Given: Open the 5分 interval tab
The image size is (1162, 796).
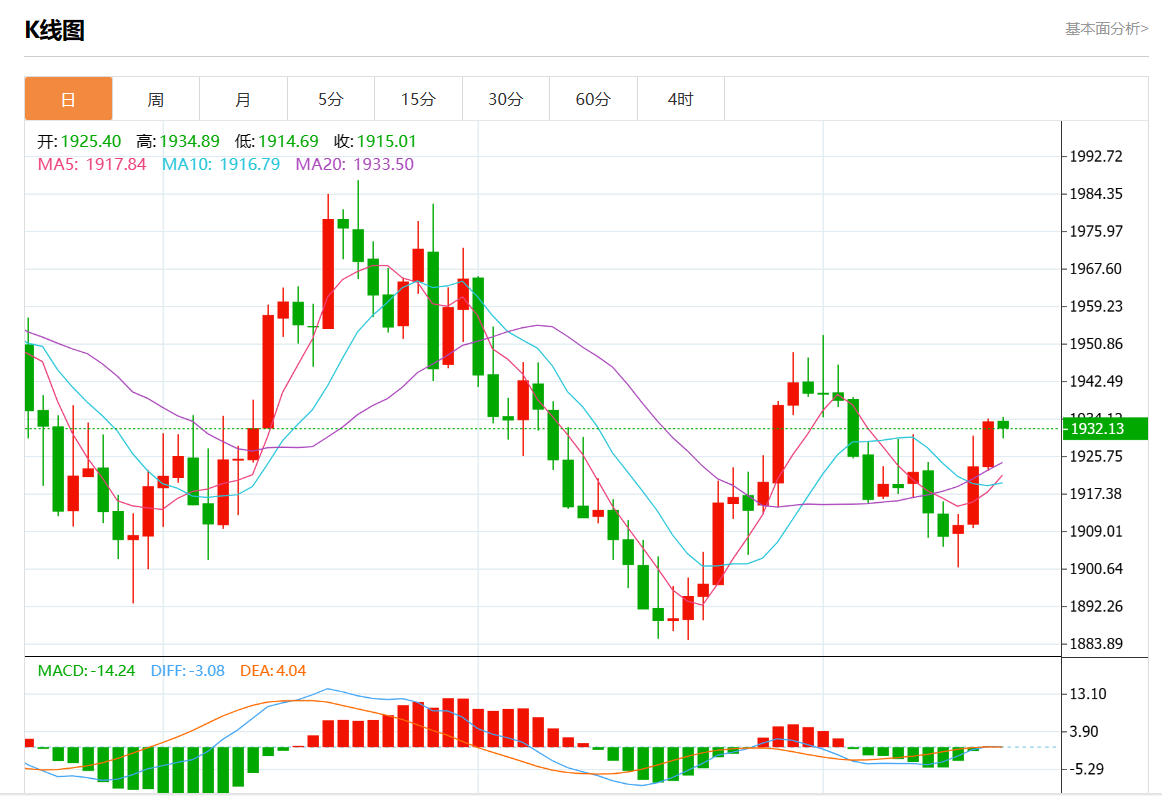Looking at the screenshot, I should point(331,99).
